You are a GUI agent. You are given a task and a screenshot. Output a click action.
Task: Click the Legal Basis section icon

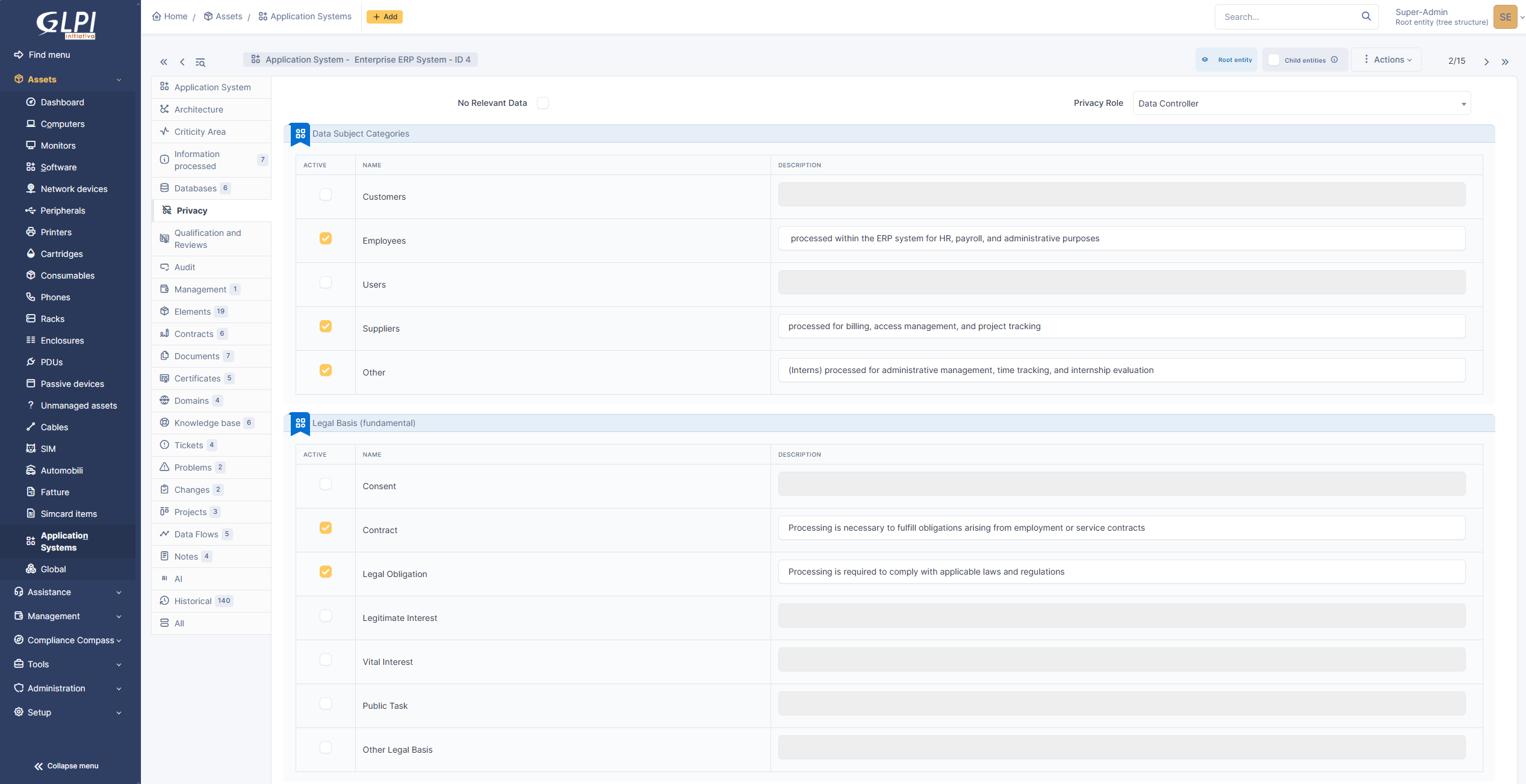300,423
